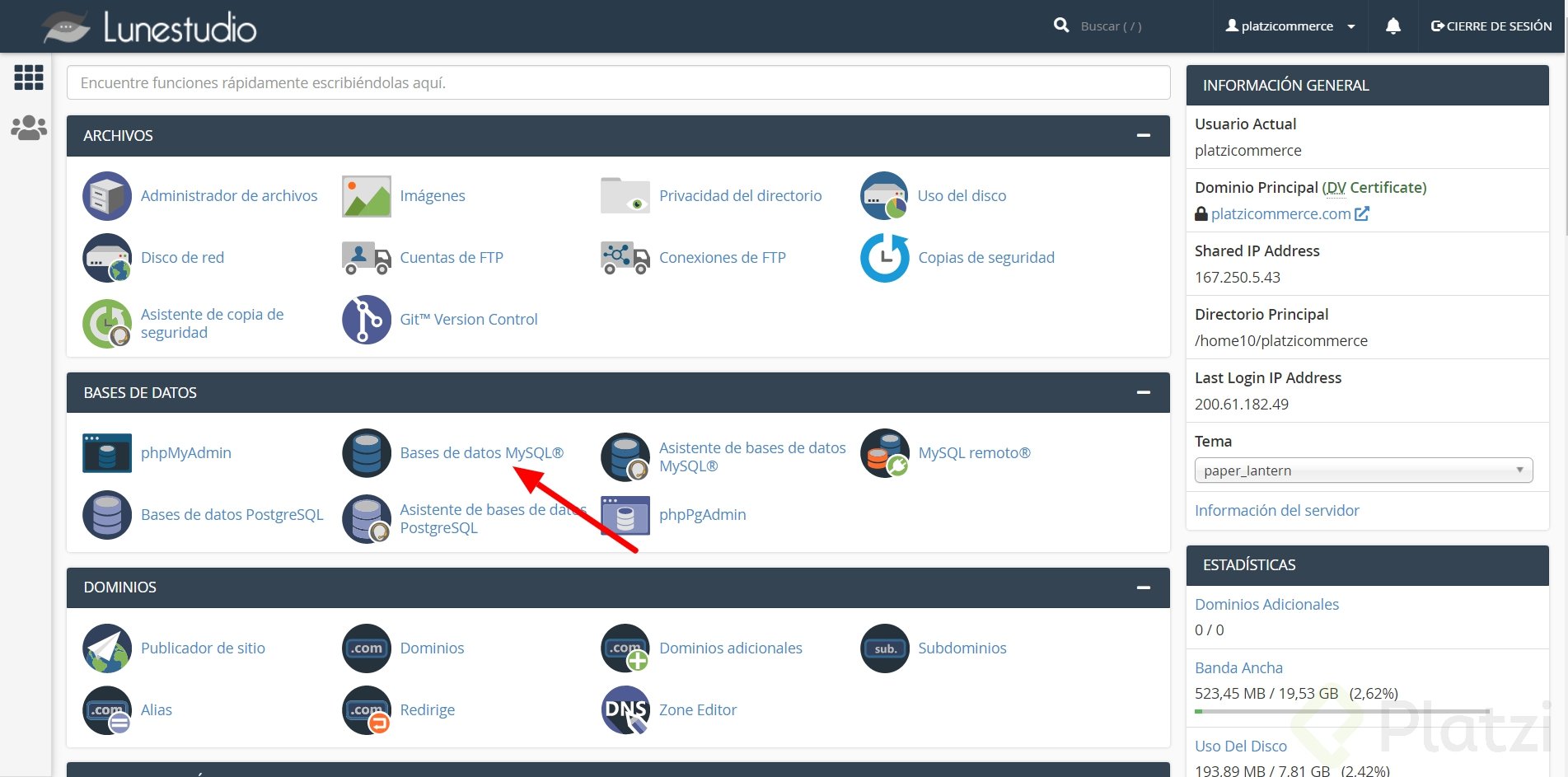Click the sidebar home grid icon

(29, 77)
